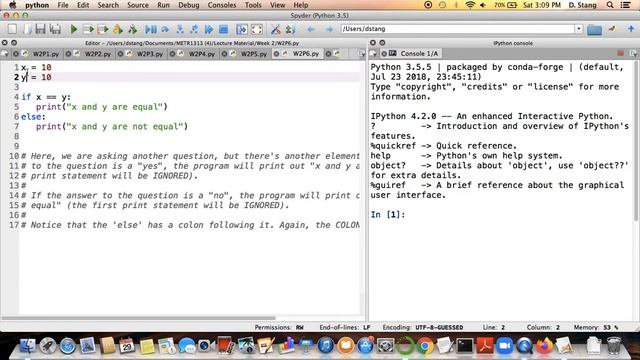Screen dimensions: 640x360
Task: Save all open files
Action: coord(55,29)
